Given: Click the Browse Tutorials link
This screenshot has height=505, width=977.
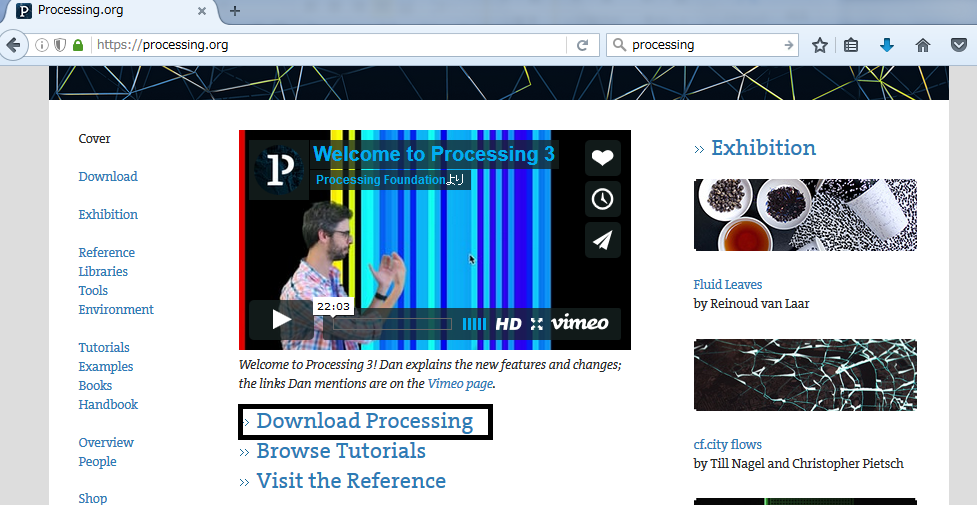Looking at the screenshot, I should click(x=341, y=451).
